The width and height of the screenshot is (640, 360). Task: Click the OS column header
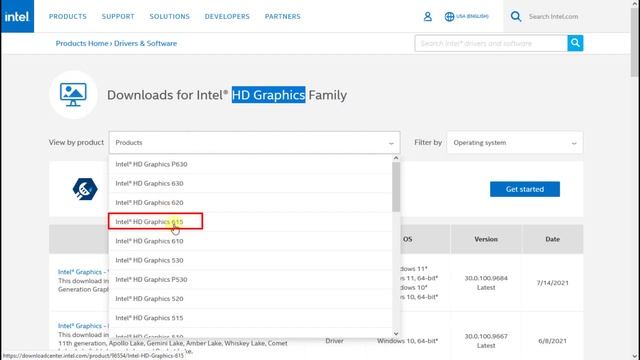[x=408, y=239]
